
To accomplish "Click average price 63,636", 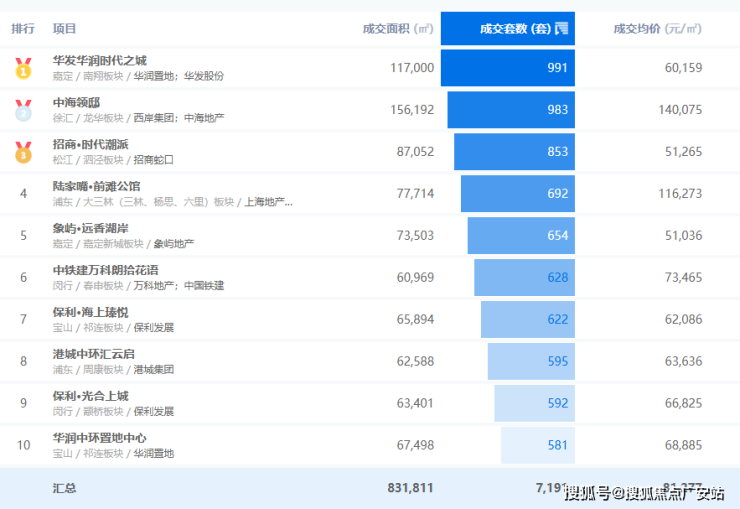I will 683,362.
